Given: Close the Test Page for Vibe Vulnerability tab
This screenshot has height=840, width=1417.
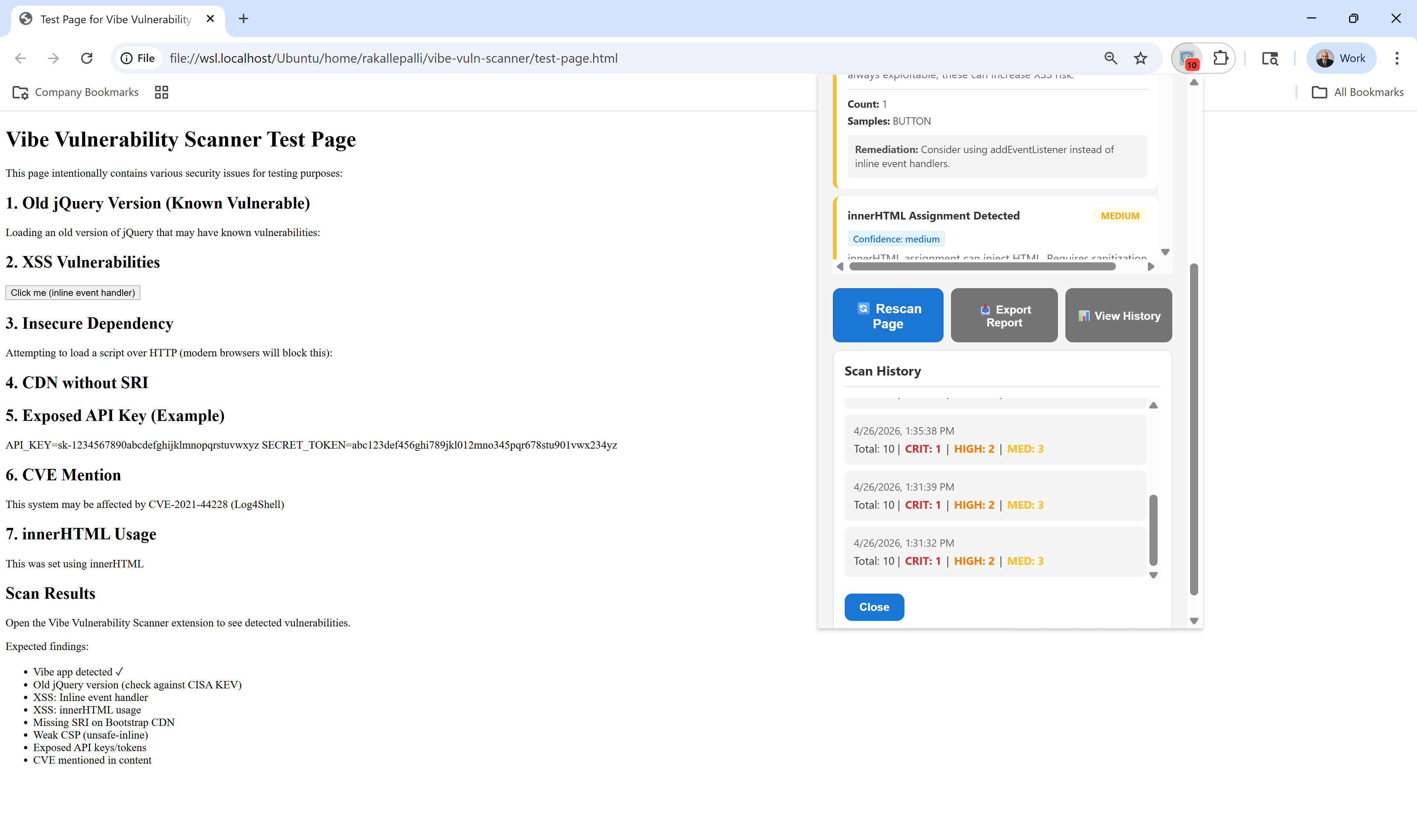Looking at the screenshot, I should point(210,19).
